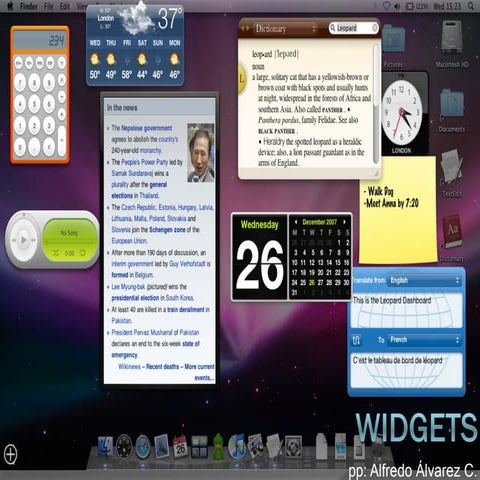Click the Trash icon in the Dock
Image resolution: width=480 pixels, height=480 pixels.
[378, 447]
